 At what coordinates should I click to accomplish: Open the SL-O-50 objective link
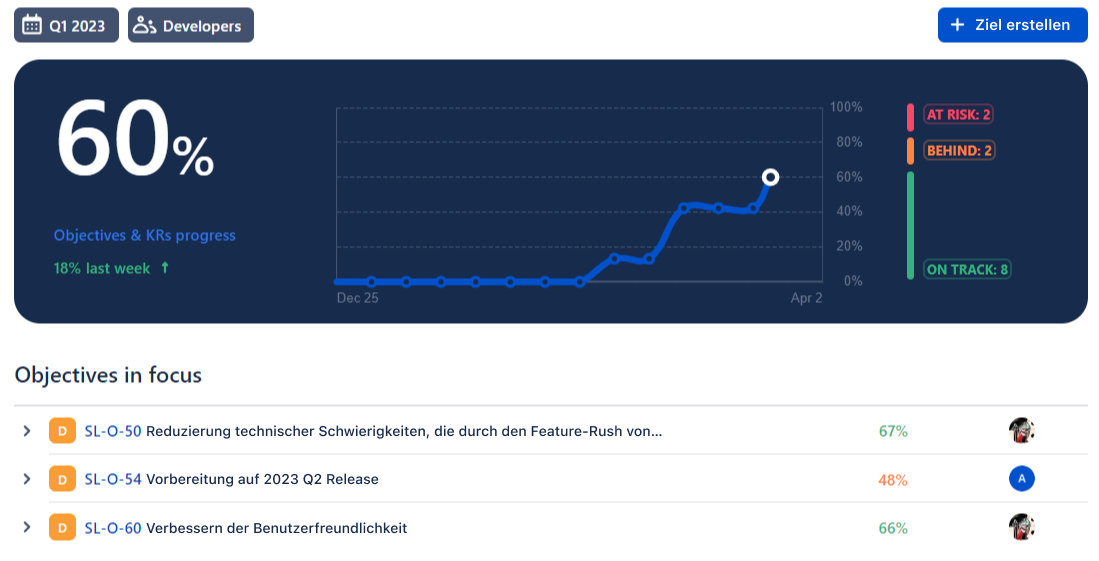pos(113,431)
